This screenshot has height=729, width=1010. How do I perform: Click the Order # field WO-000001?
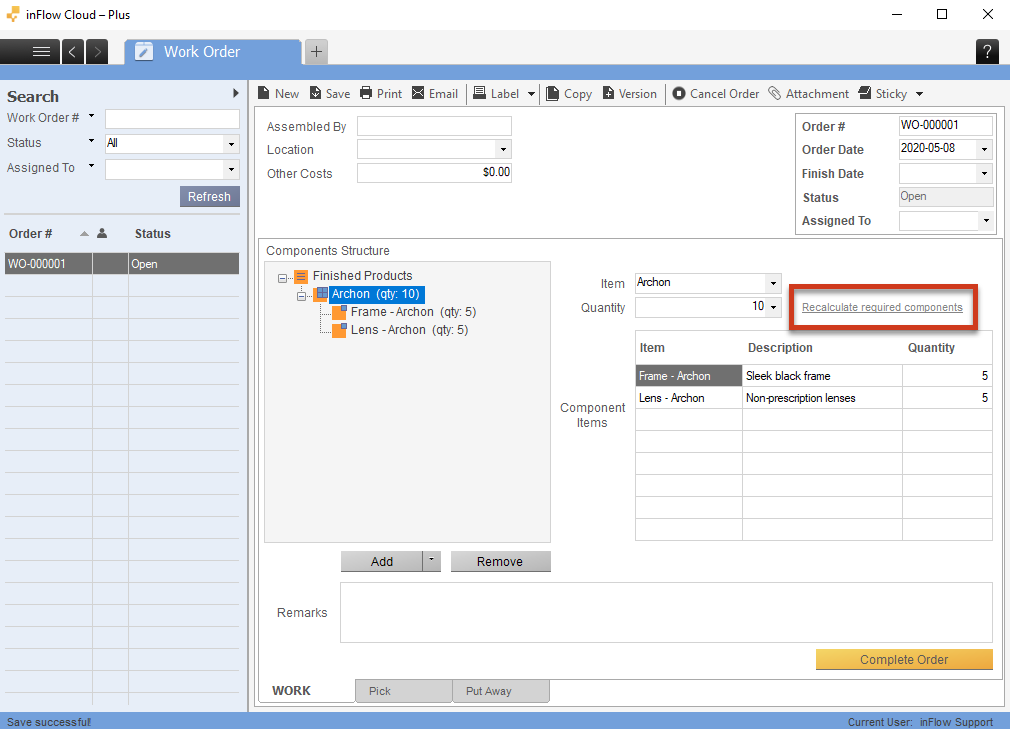tap(946, 125)
